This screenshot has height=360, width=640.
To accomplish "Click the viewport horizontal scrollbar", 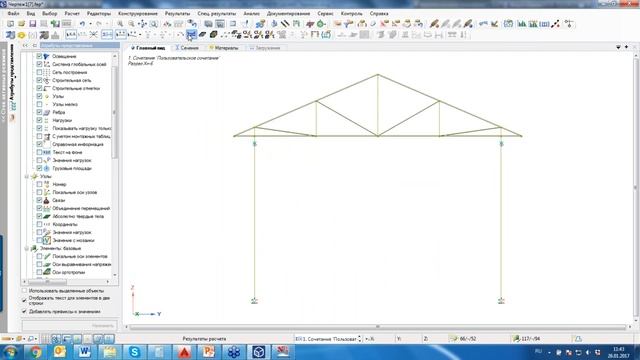I will 378,327.
